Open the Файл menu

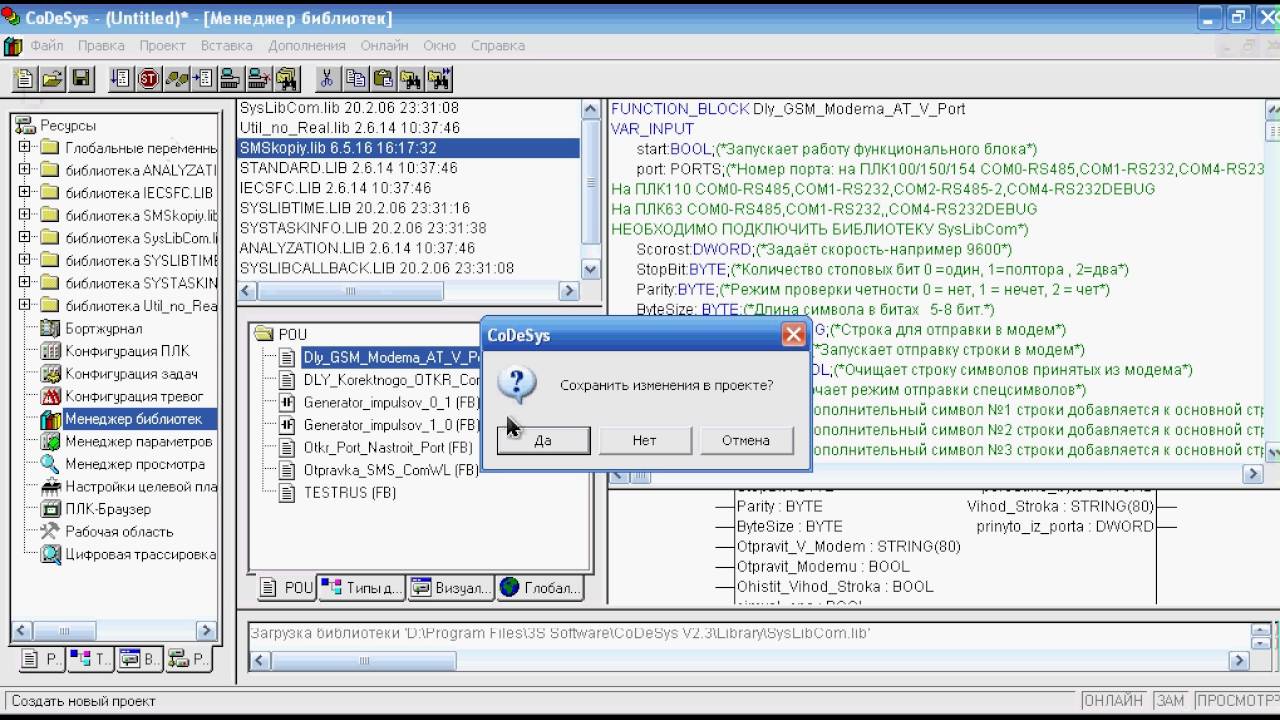click(47, 46)
